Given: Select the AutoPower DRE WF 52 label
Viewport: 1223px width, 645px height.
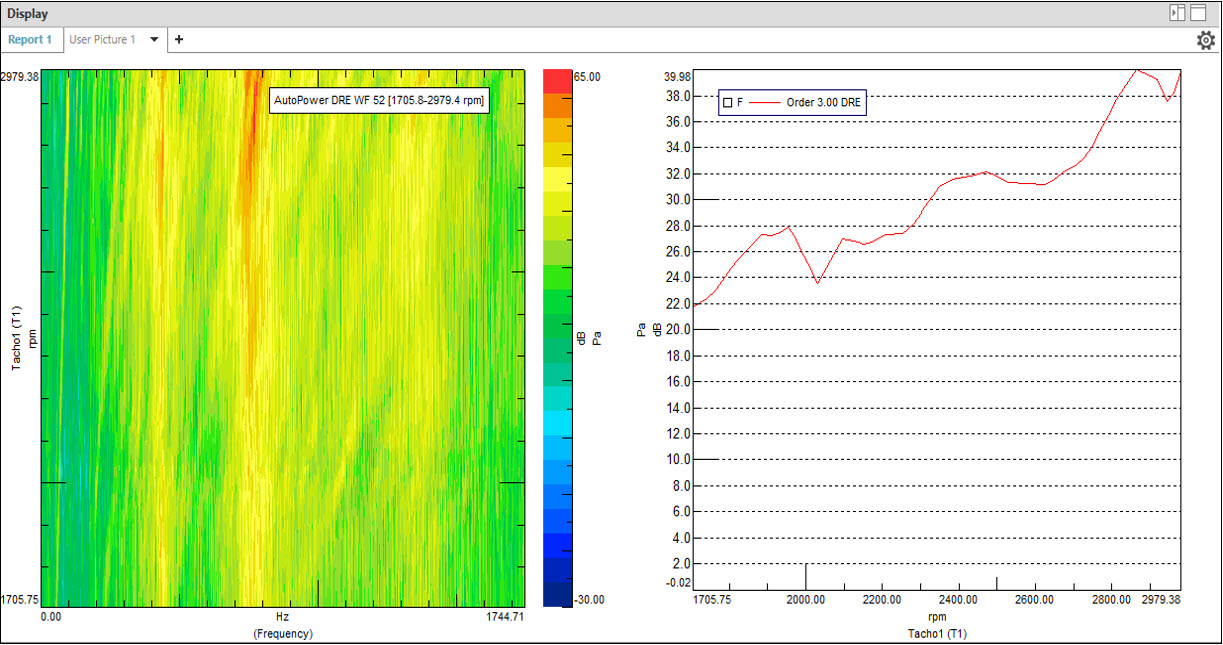Looking at the screenshot, I should click(x=379, y=101).
